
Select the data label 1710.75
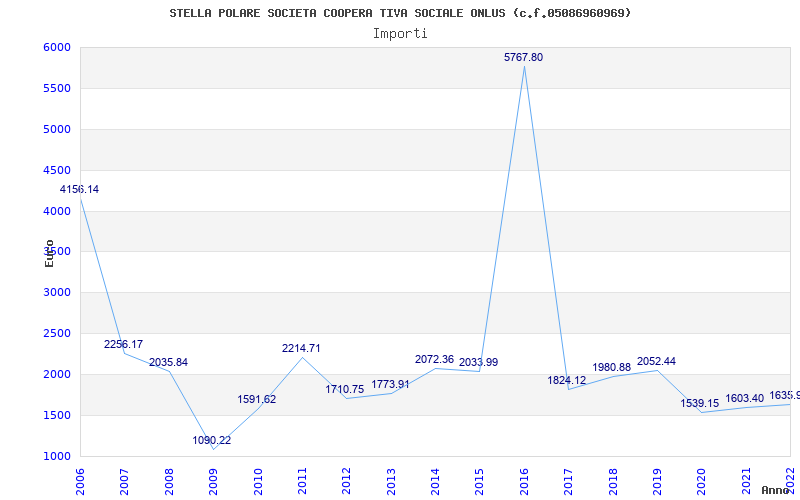[345, 390]
